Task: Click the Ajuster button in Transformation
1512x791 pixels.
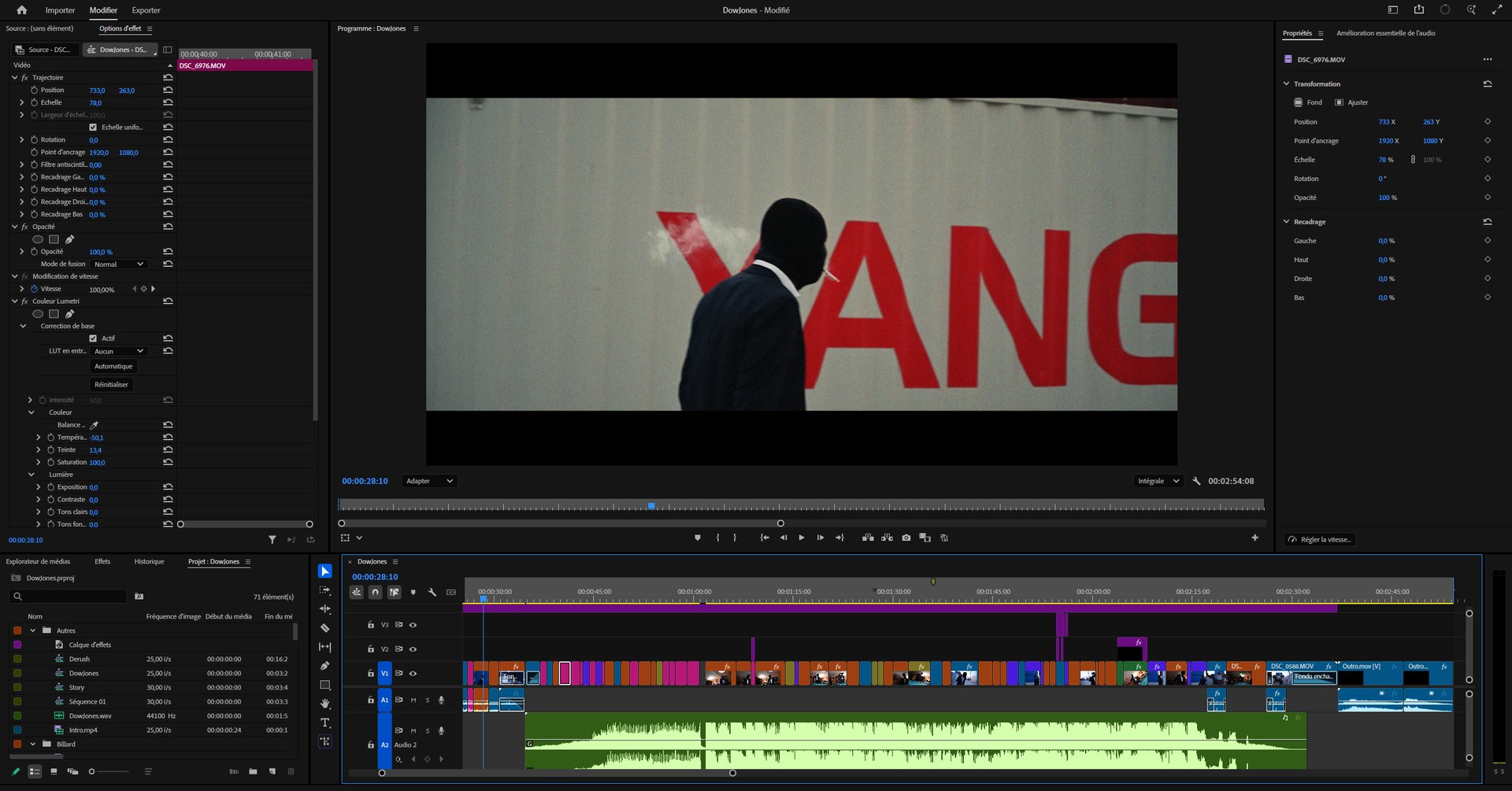Action: [1351, 102]
